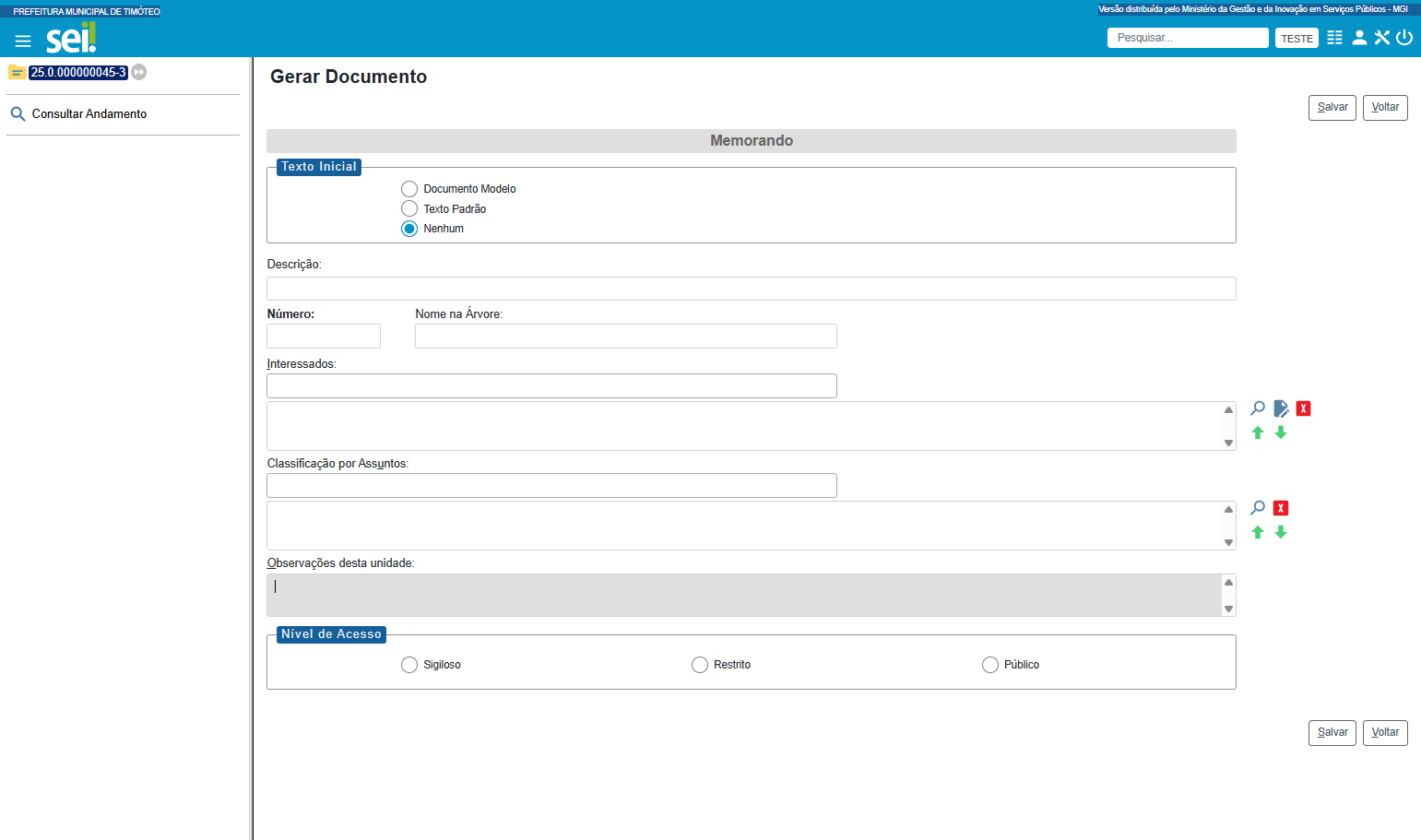Move the selected Assunto down

1281,532
